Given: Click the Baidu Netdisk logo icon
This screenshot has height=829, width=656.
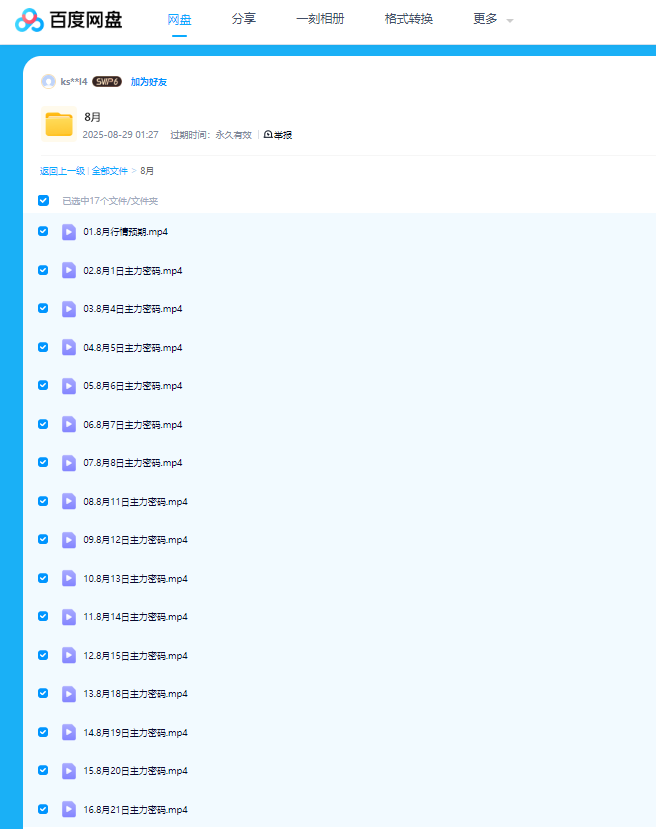Looking at the screenshot, I should tap(29, 20).
